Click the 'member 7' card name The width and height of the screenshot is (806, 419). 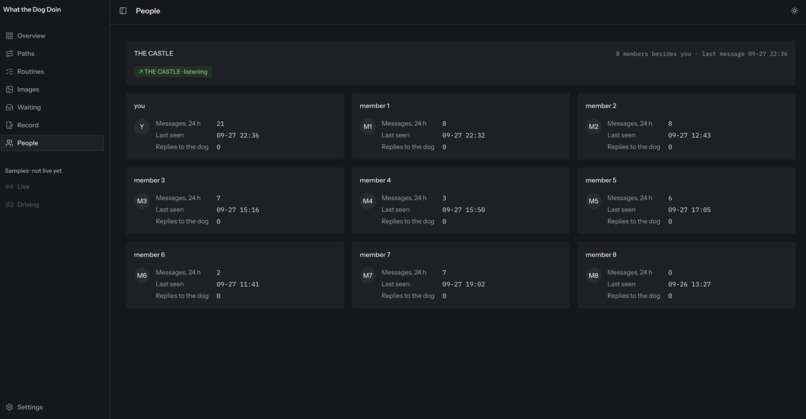point(375,255)
